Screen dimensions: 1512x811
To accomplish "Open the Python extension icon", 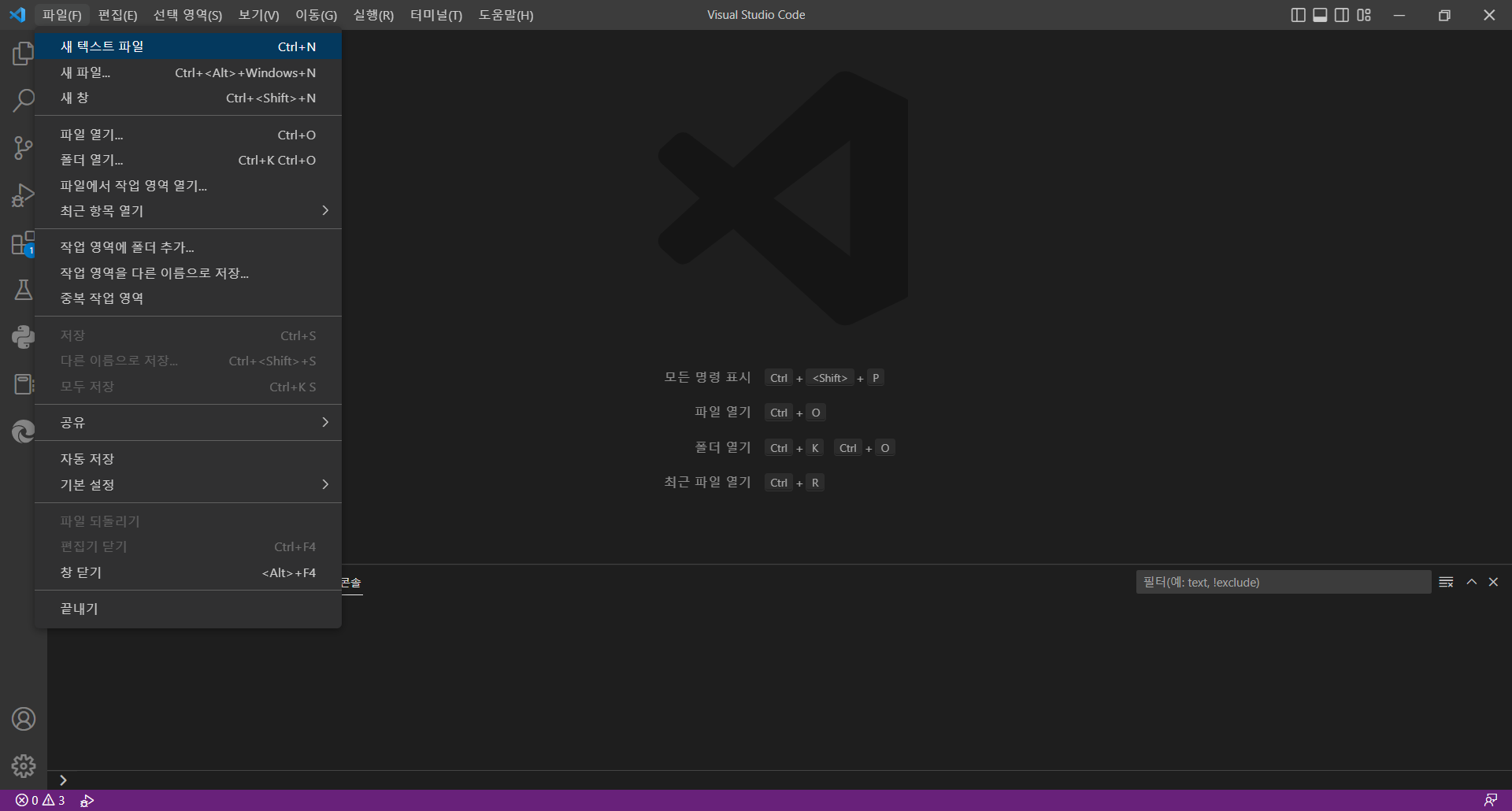I will pos(23,337).
